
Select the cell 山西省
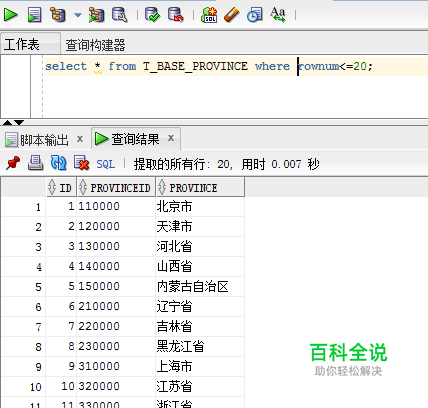200,267
